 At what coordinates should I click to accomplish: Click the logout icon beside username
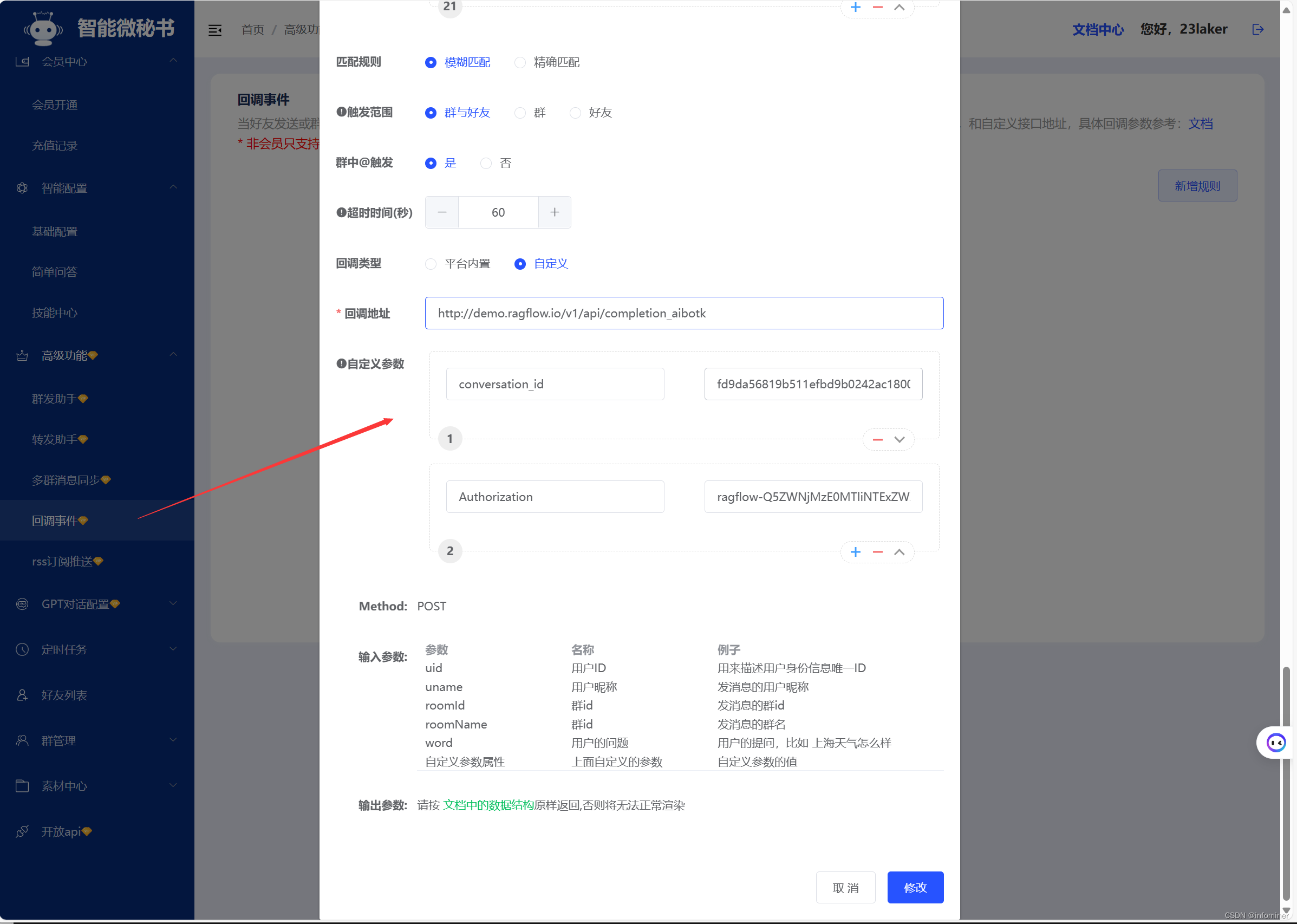[x=1258, y=30]
